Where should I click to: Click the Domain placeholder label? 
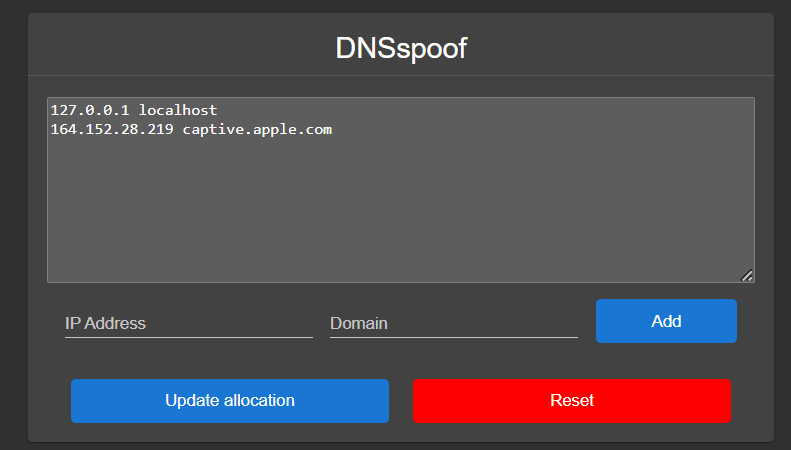pos(358,323)
